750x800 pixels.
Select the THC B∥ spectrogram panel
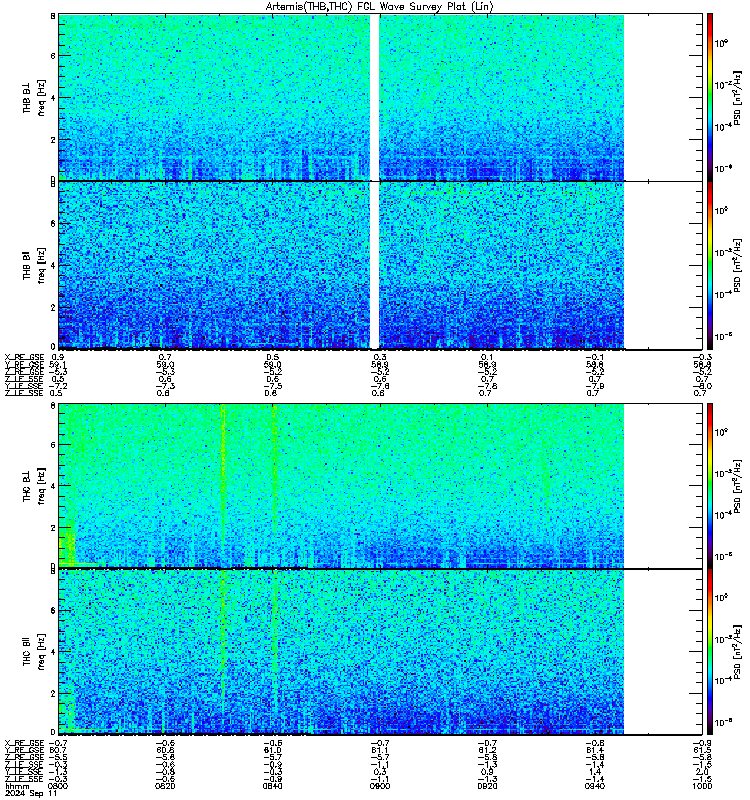click(x=381, y=652)
